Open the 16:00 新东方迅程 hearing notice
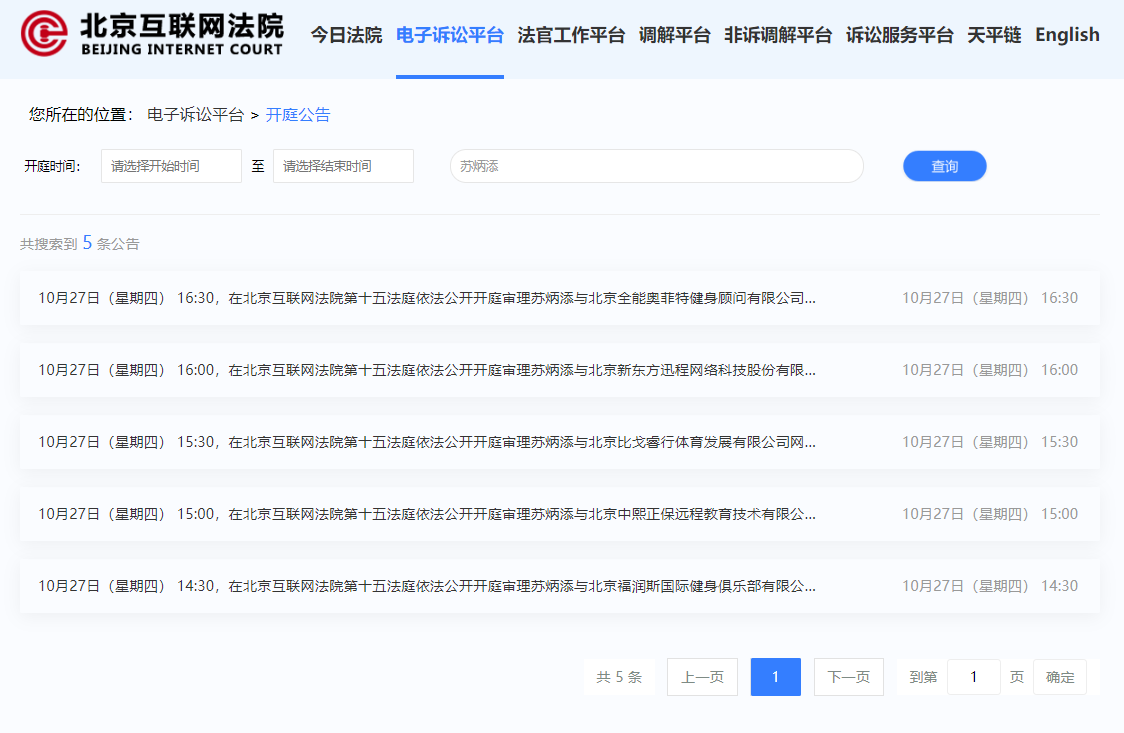 coord(427,370)
